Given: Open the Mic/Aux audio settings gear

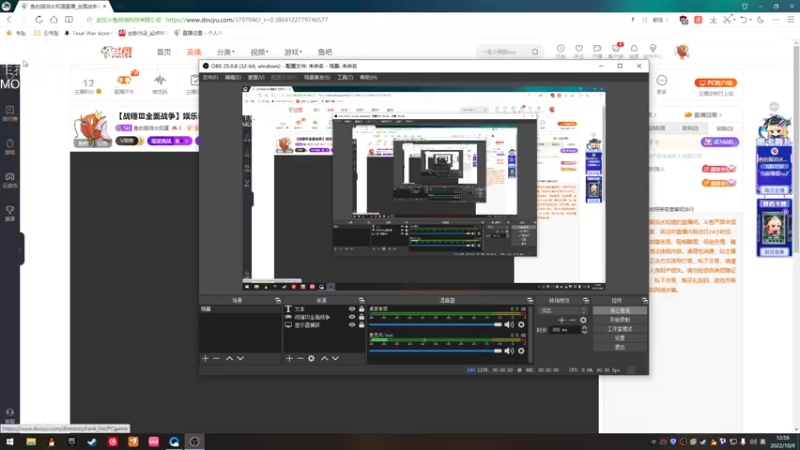Looking at the screenshot, I should [x=521, y=351].
